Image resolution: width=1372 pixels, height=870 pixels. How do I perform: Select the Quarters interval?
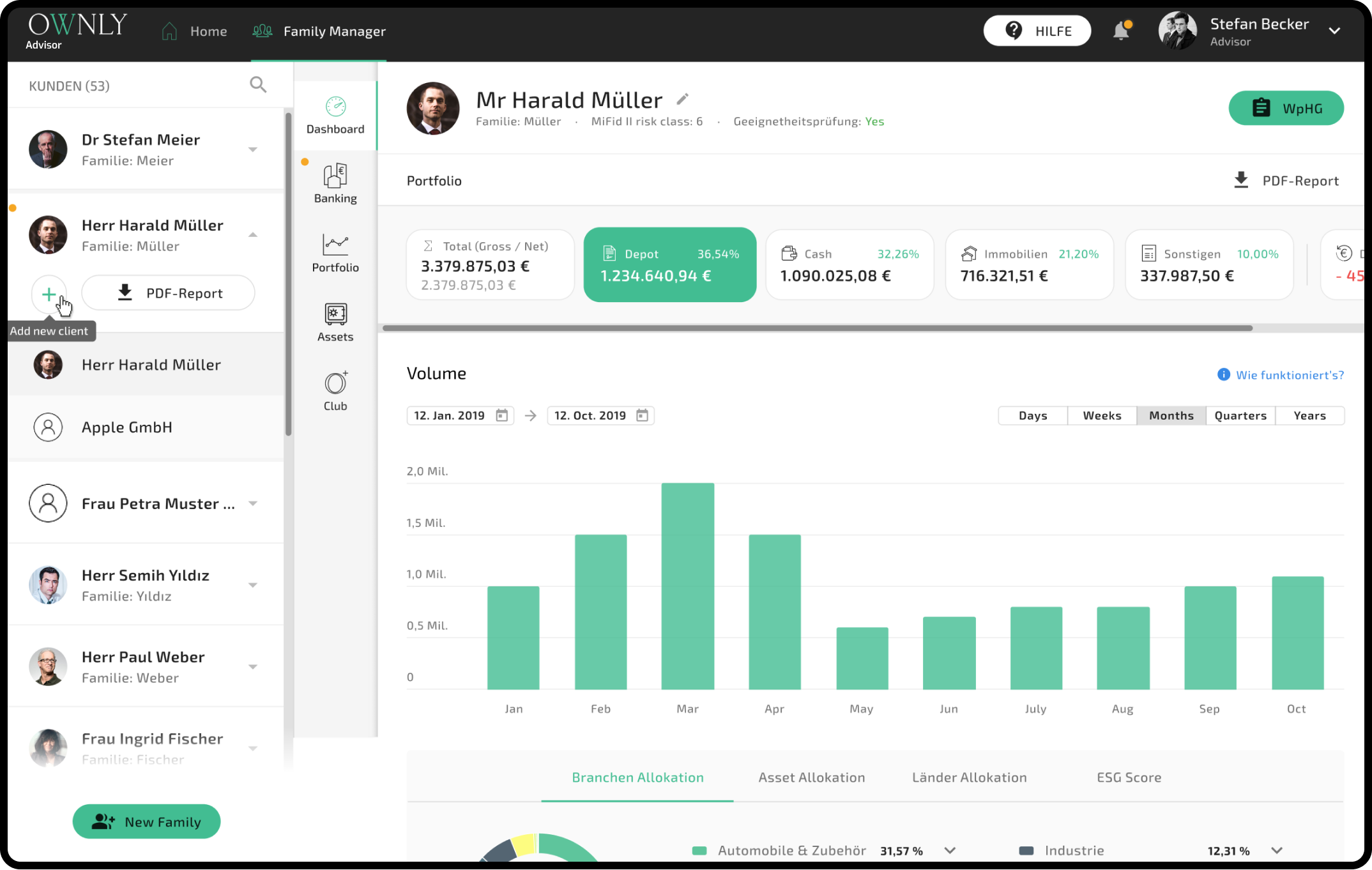click(1240, 415)
